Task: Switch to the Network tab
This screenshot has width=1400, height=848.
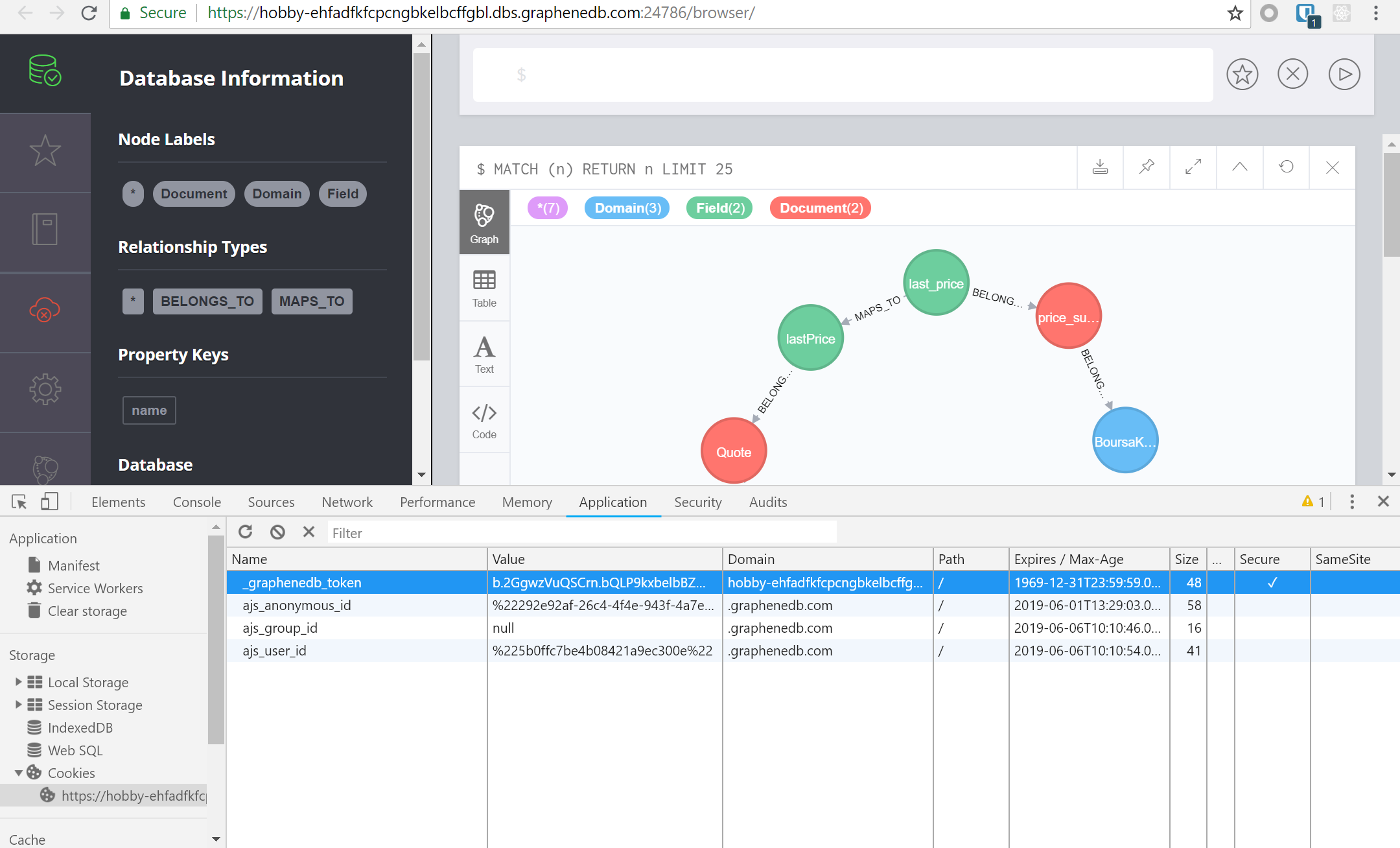Action: (347, 502)
